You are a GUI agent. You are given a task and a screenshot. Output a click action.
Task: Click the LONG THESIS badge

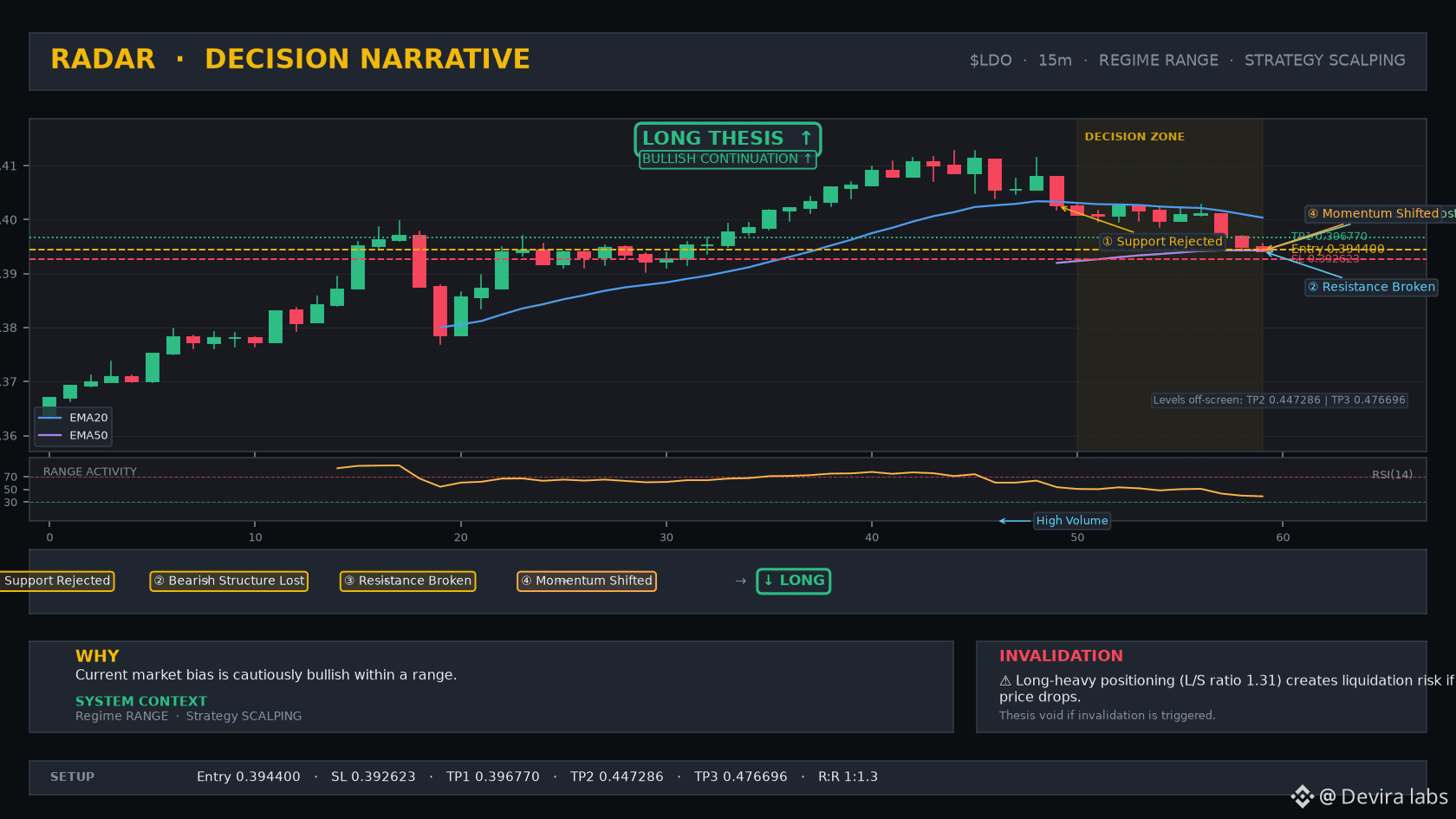tap(727, 138)
